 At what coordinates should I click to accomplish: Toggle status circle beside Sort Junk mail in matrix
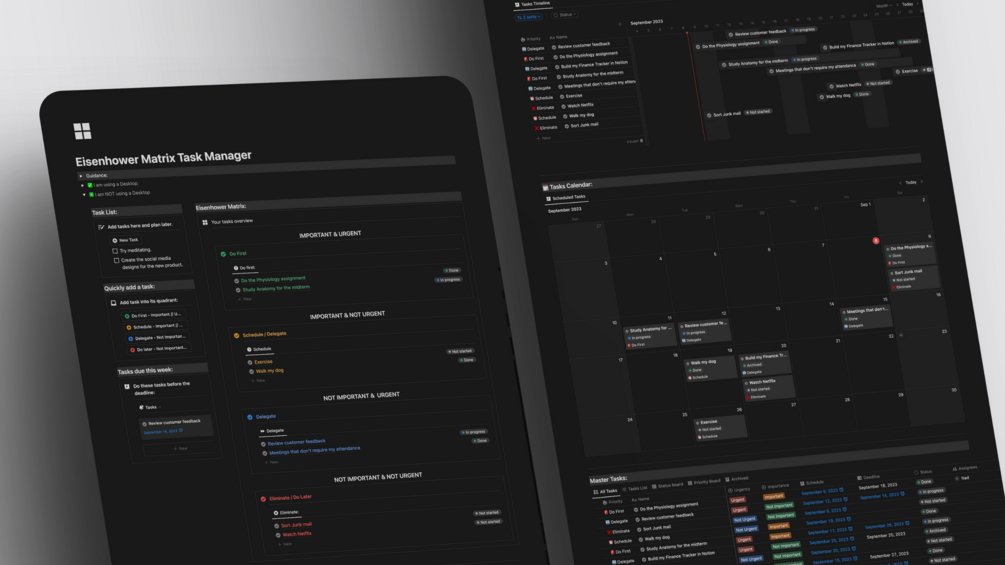(277, 526)
